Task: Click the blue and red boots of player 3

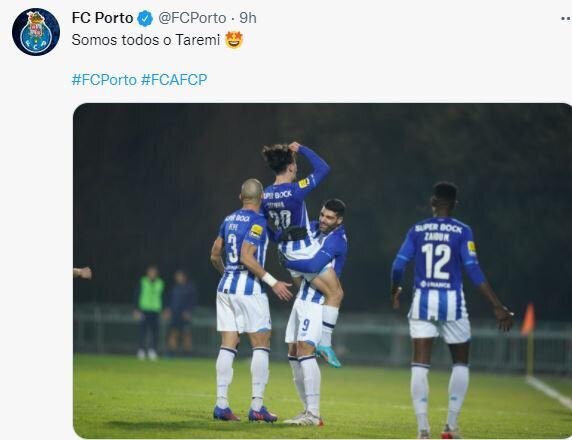Action: tap(245, 414)
